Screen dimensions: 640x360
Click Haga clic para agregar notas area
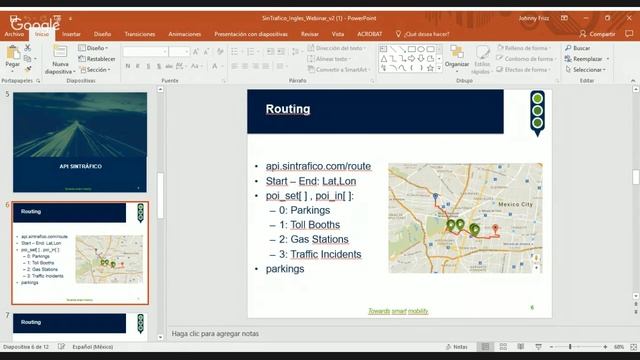click(215, 333)
